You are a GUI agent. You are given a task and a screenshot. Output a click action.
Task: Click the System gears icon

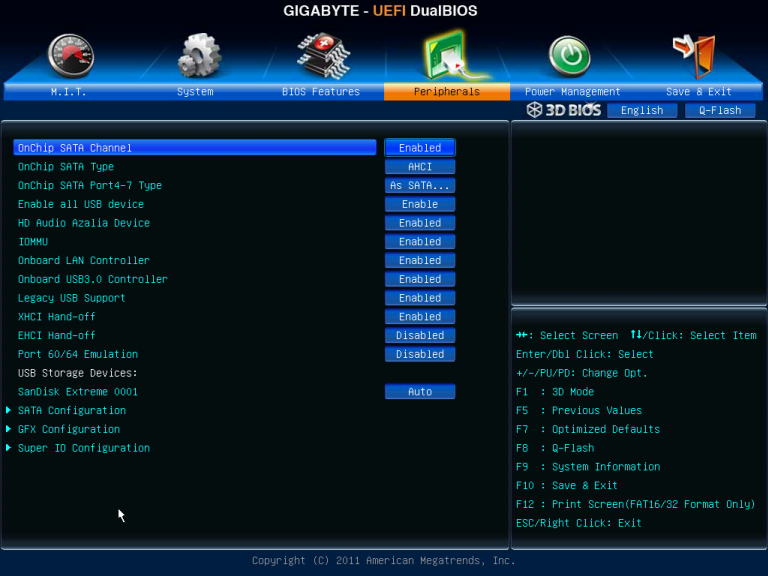coord(199,55)
